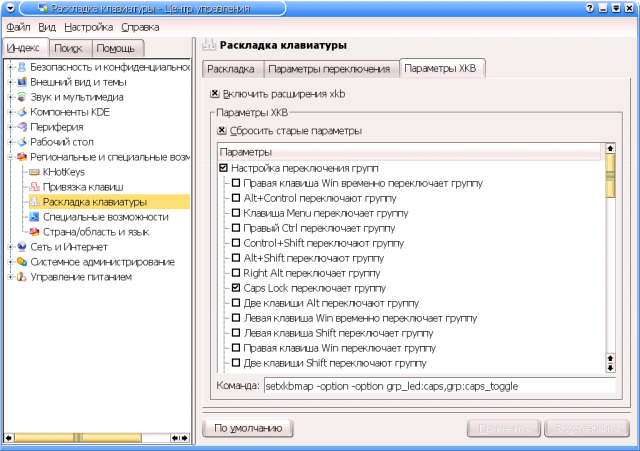Collapse the Региональные и специальные возможности node
This screenshot has height=451, width=640.
pyautogui.click(x=10, y=157)
